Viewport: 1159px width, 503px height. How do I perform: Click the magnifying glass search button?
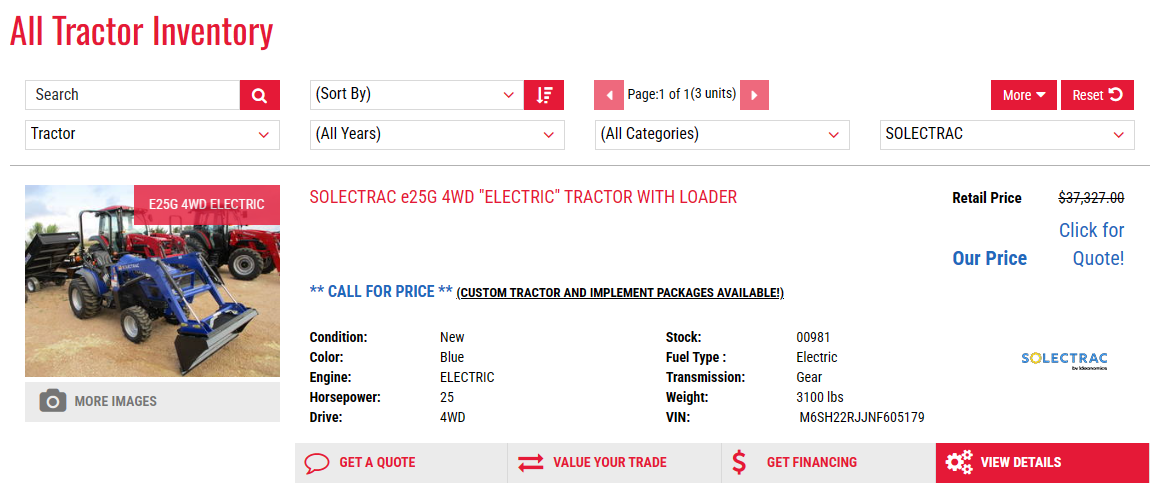click(x=259, y=95)
